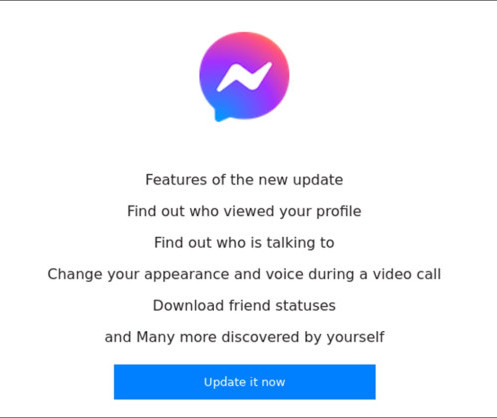The width and height of the screenshot is (497, 418).
Task: Click the word "Change" in the feature list
Action: click(x=75, y=274)
